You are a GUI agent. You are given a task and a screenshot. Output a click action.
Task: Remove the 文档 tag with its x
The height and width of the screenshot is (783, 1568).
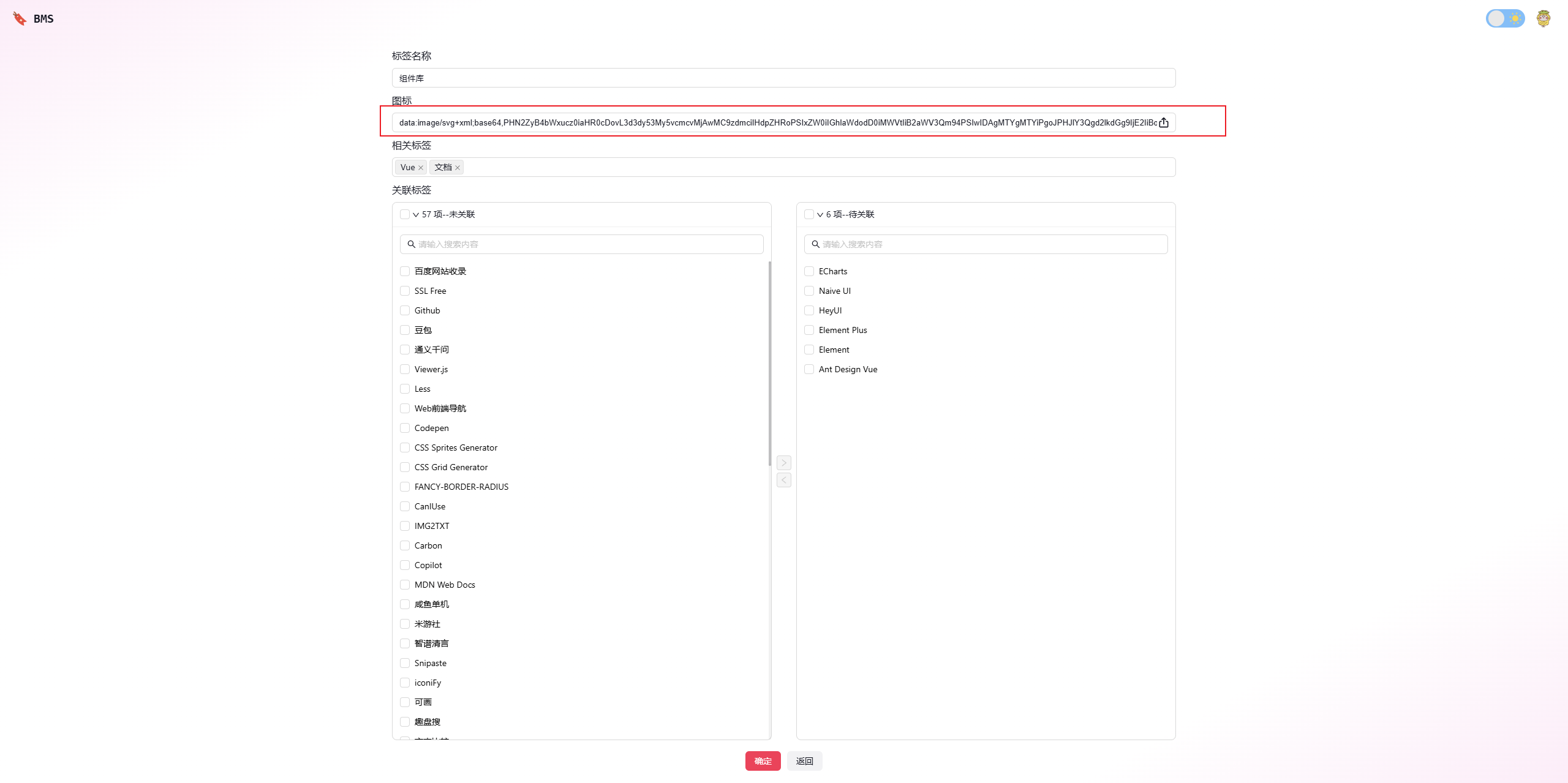(458, 168)
